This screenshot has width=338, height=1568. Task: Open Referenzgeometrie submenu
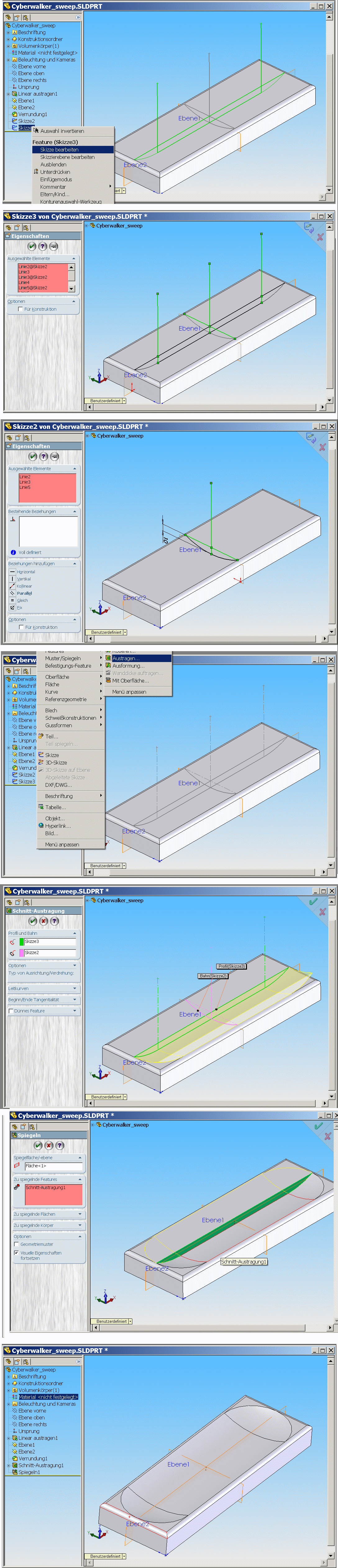(x=71, y=699)
